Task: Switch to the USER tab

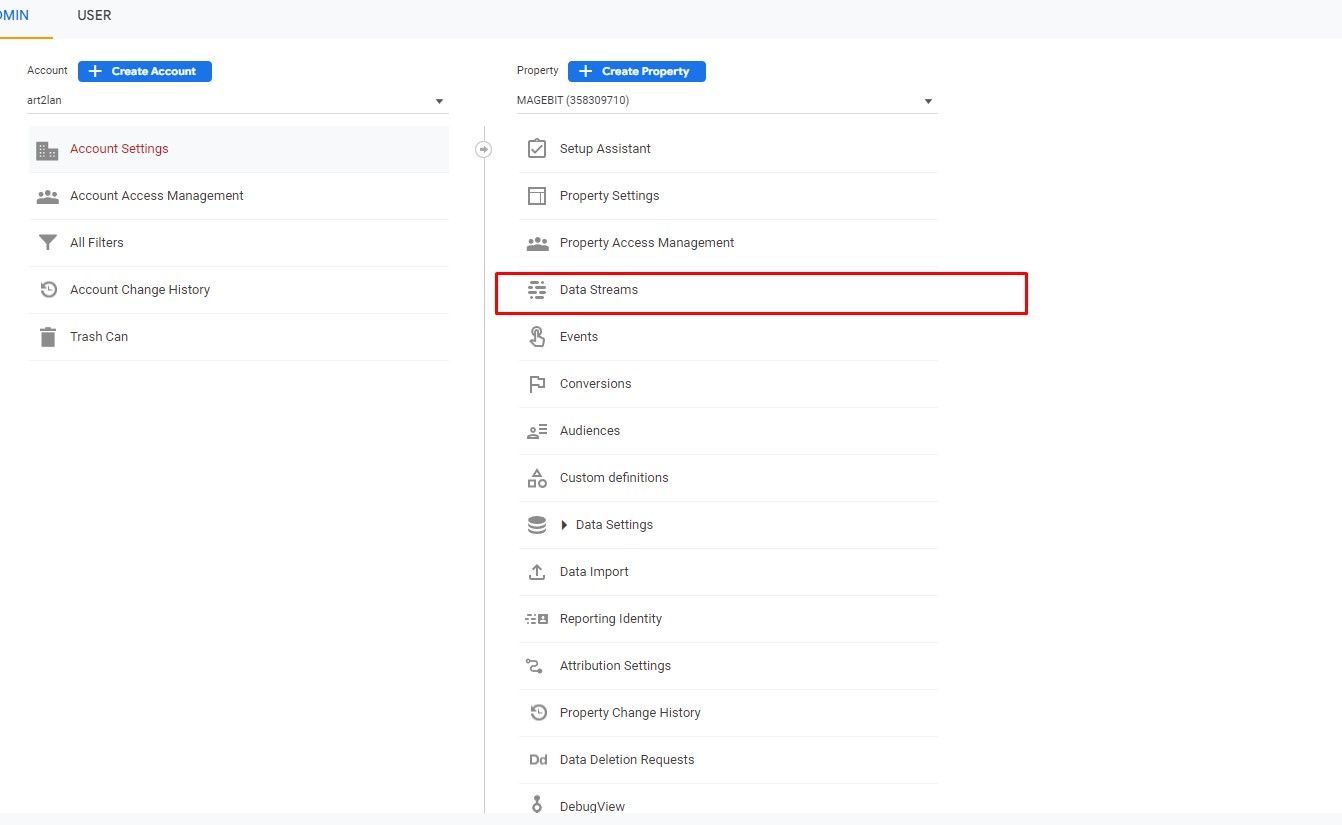Action: coord(94,16)
